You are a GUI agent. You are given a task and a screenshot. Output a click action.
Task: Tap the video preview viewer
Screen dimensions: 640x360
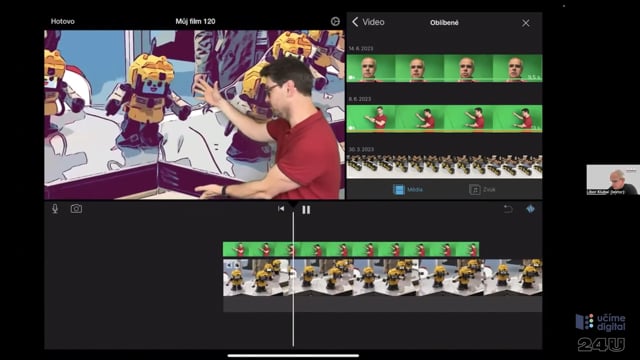click(194, 115)
